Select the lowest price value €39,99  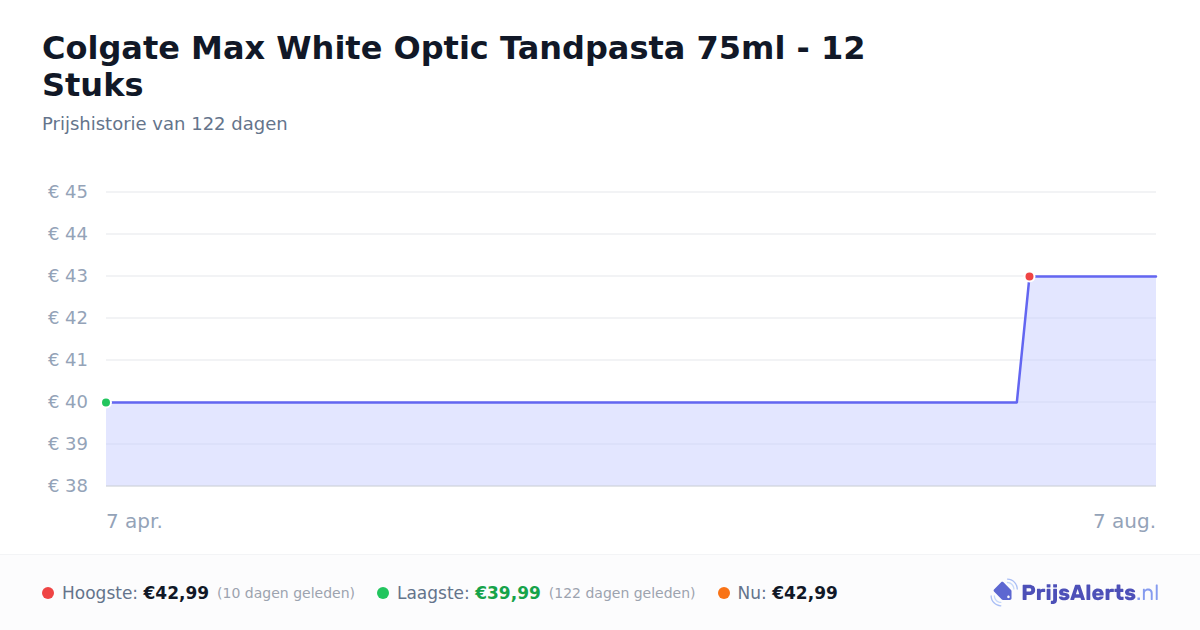[507, 593]
